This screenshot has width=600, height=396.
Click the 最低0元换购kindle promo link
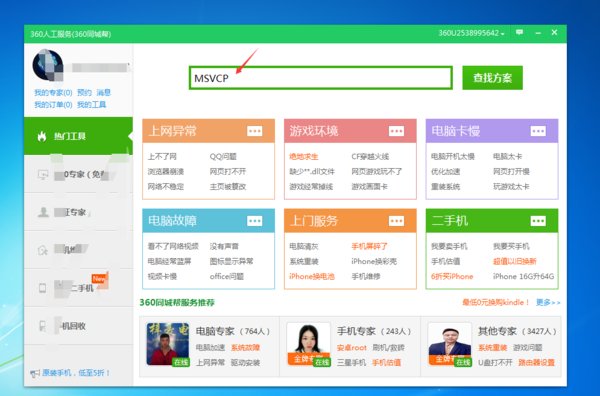496,303
